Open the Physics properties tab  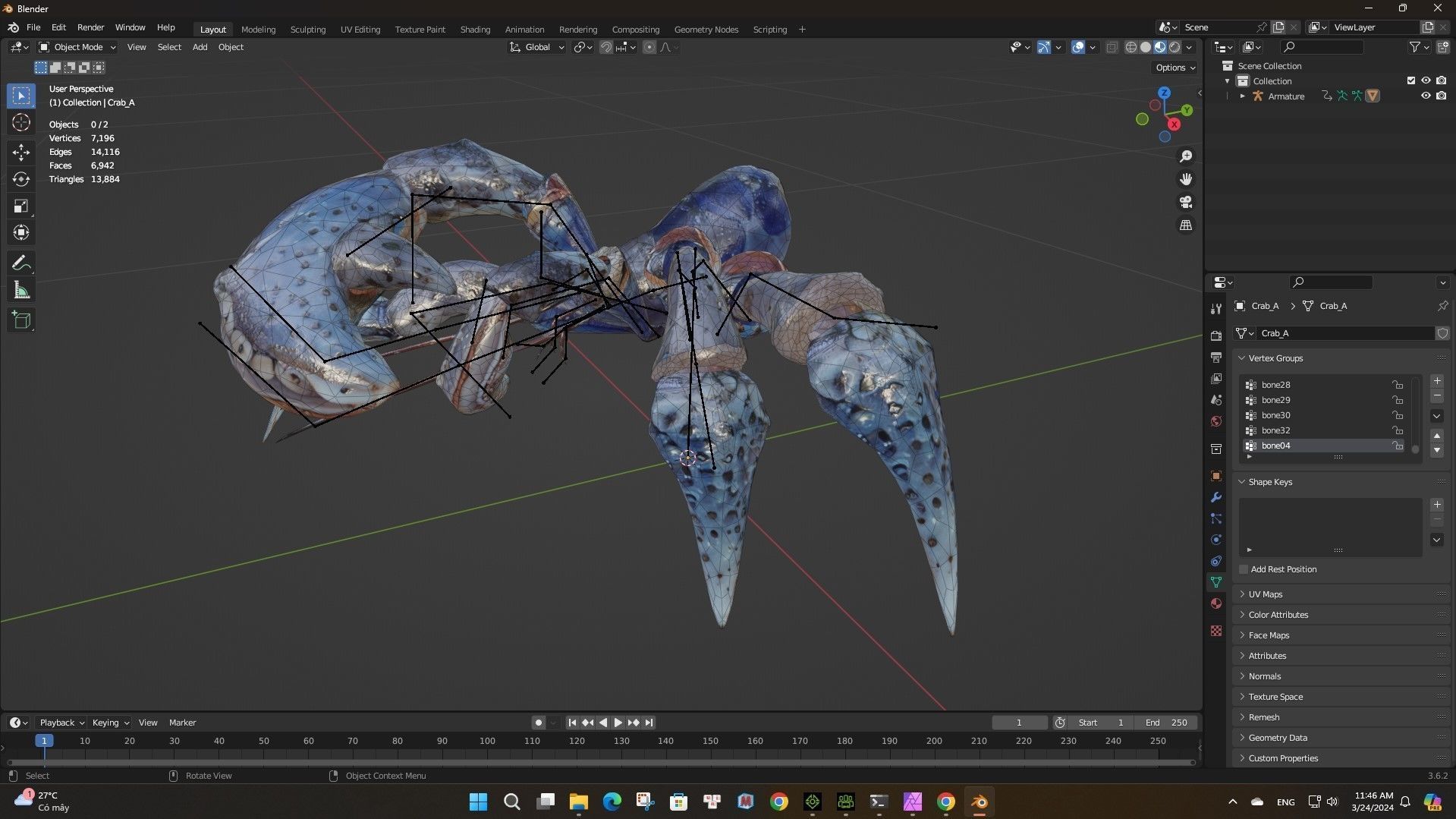(1216, 540)
